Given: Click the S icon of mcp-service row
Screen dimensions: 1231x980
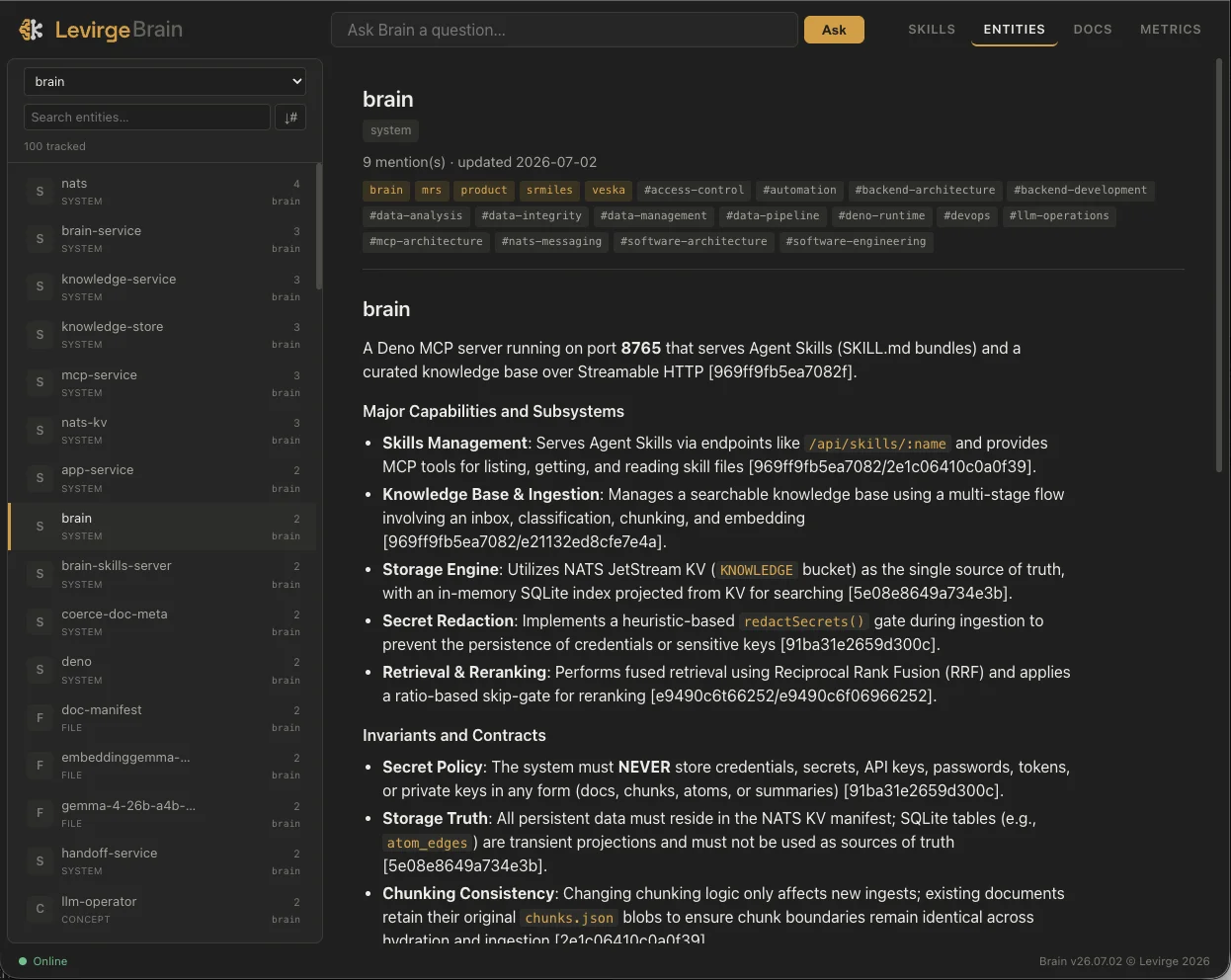Looking at the screenshot, I should (x=40, y=383).
